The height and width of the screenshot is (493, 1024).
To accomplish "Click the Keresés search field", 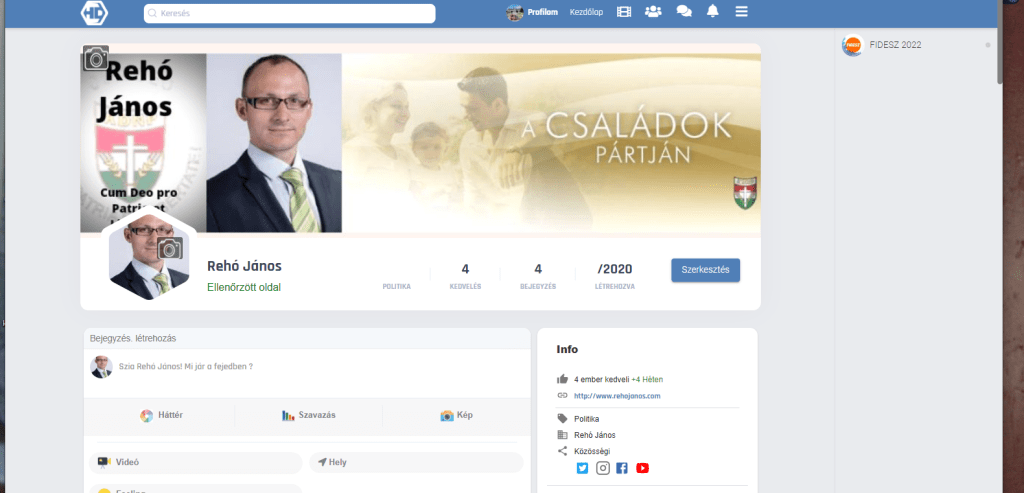I will pos(290,13).
